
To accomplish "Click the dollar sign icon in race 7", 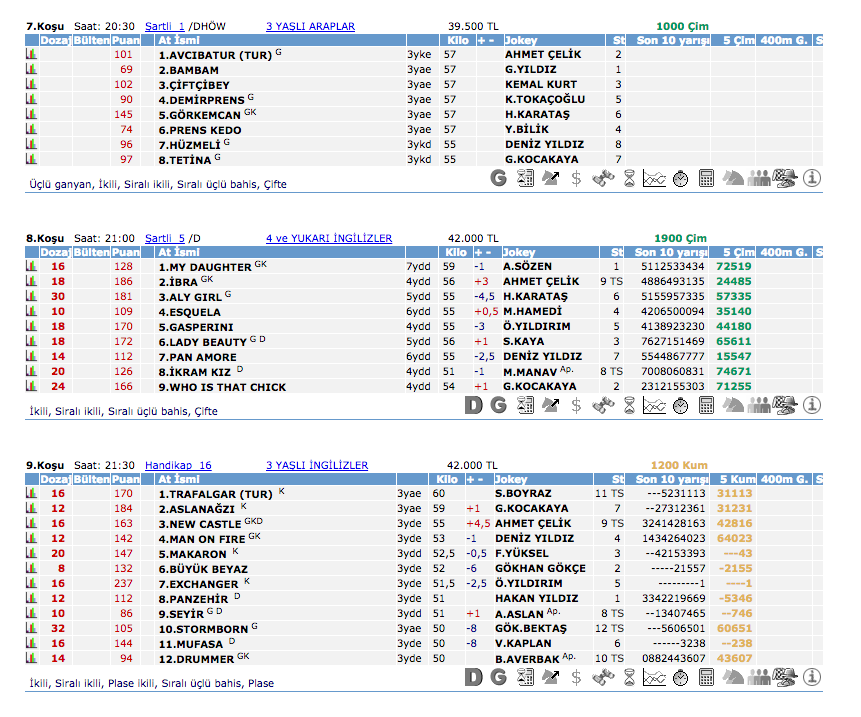I will tap(576, 178).
